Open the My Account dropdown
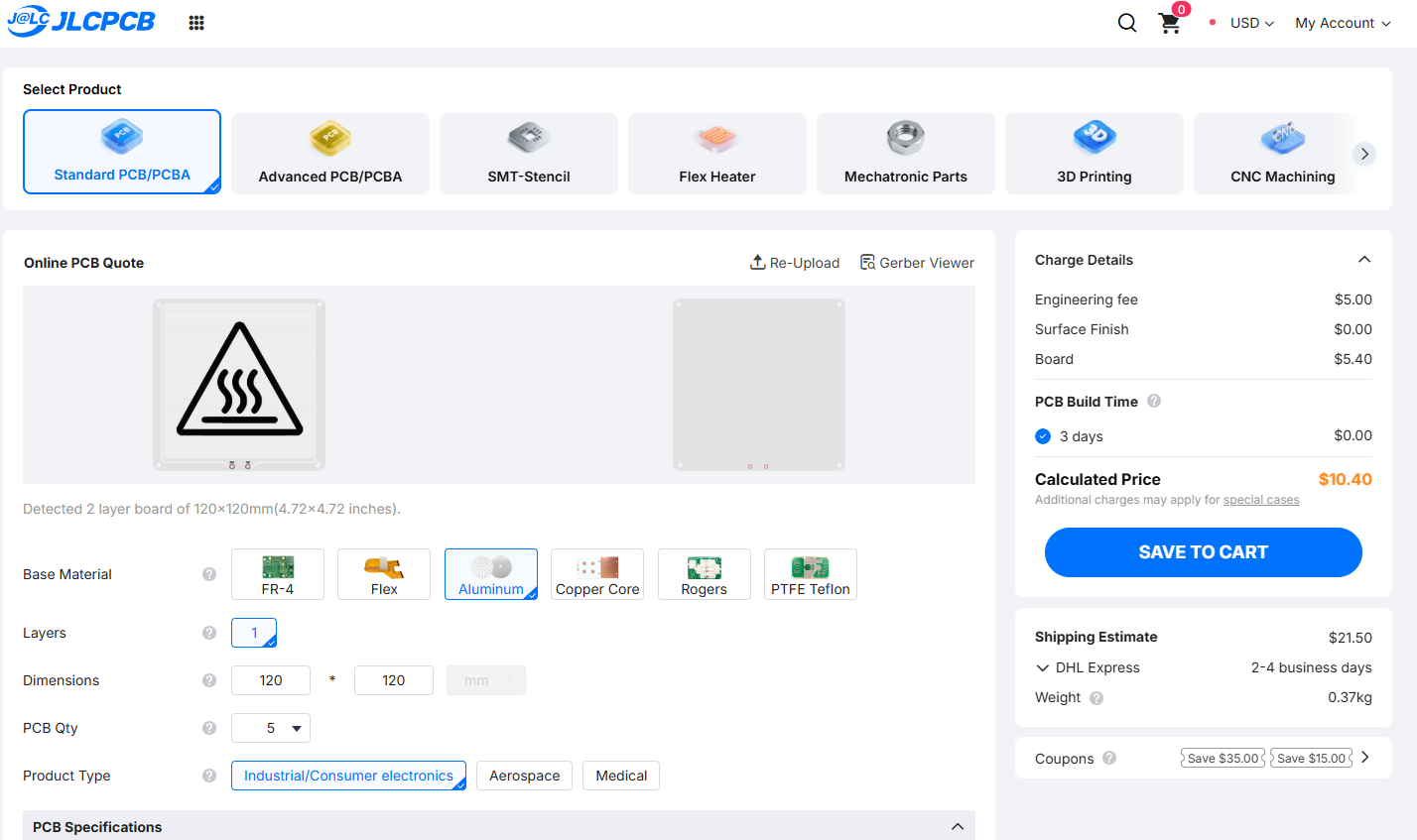 point(1343,23)
